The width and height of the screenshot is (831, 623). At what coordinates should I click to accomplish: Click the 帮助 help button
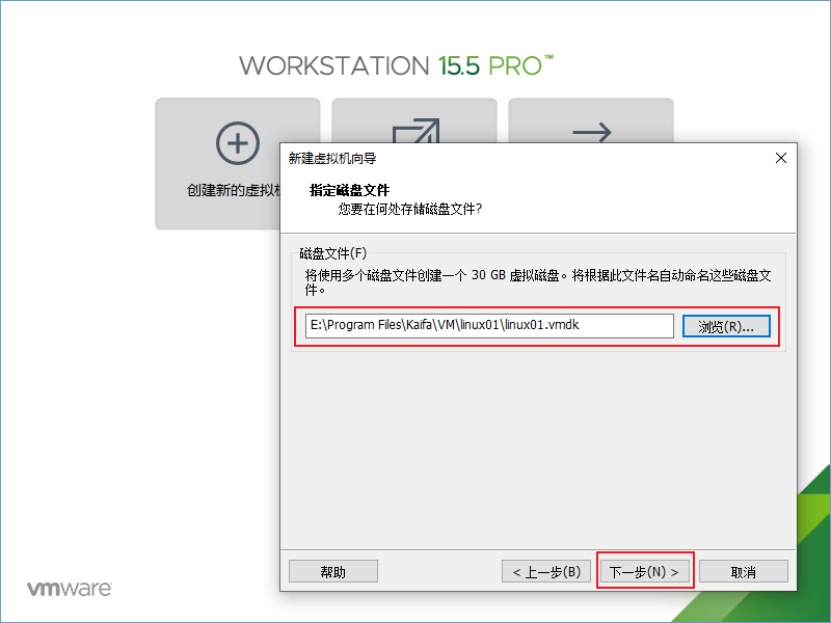[x=333, y=572]
